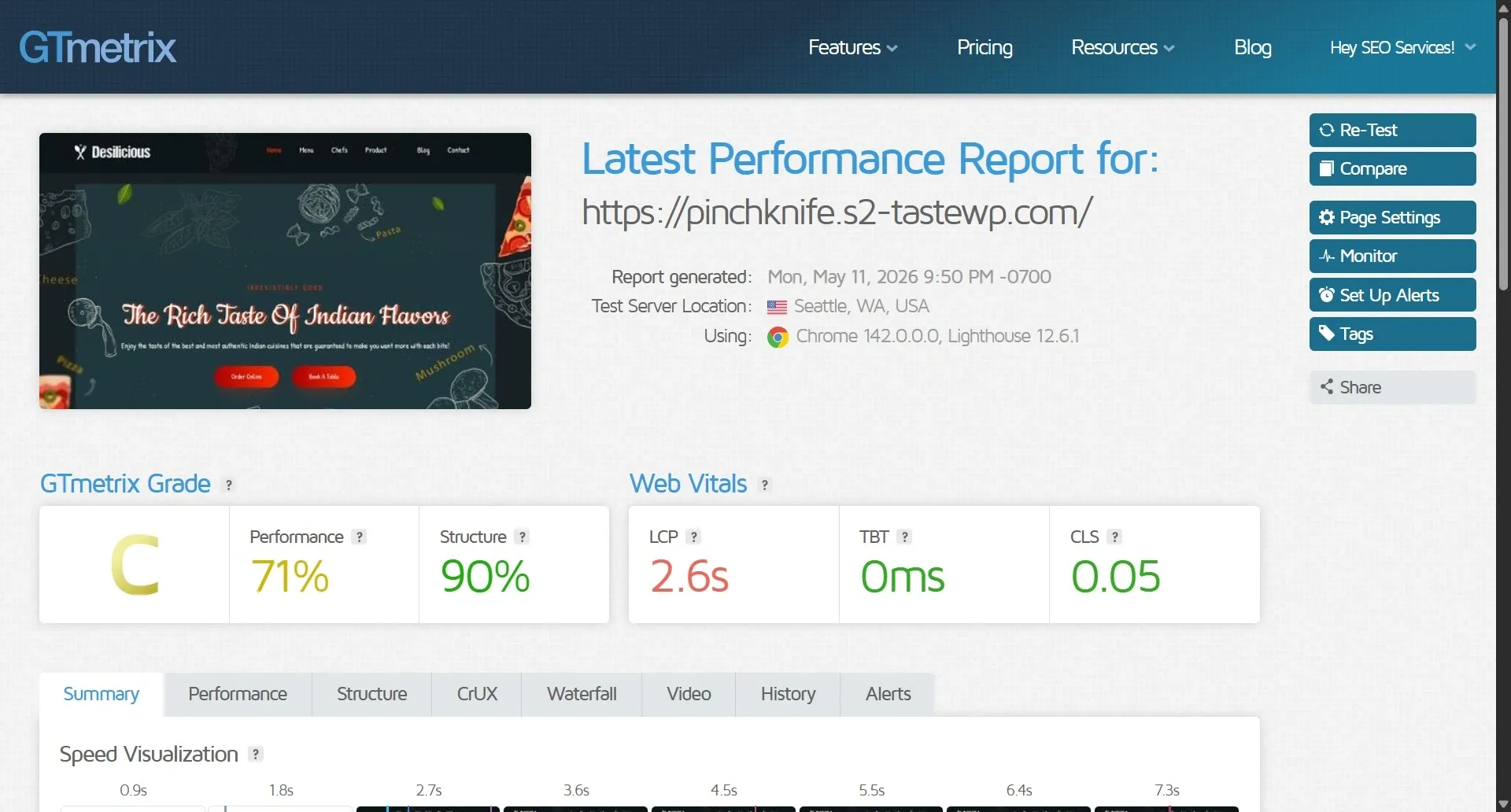1511x812 pixels.
Task: Click the Tags label icon
Action: [1327, 334]
